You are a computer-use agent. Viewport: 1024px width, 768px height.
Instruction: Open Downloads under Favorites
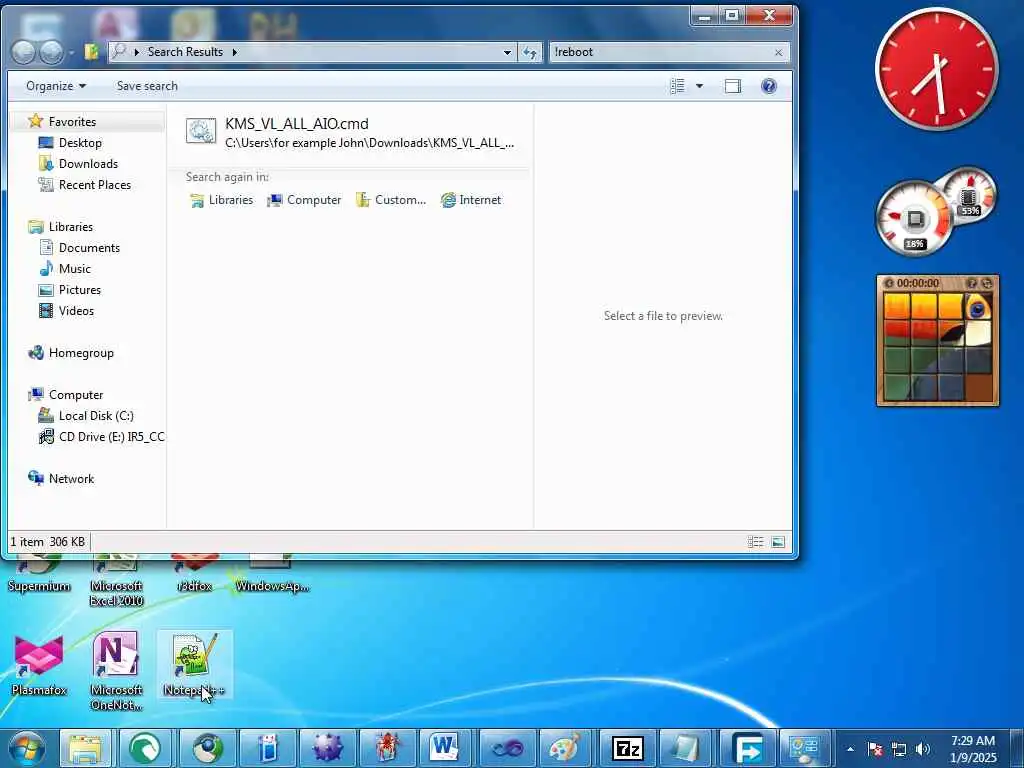pyautogui.click(x=88, y=163)
